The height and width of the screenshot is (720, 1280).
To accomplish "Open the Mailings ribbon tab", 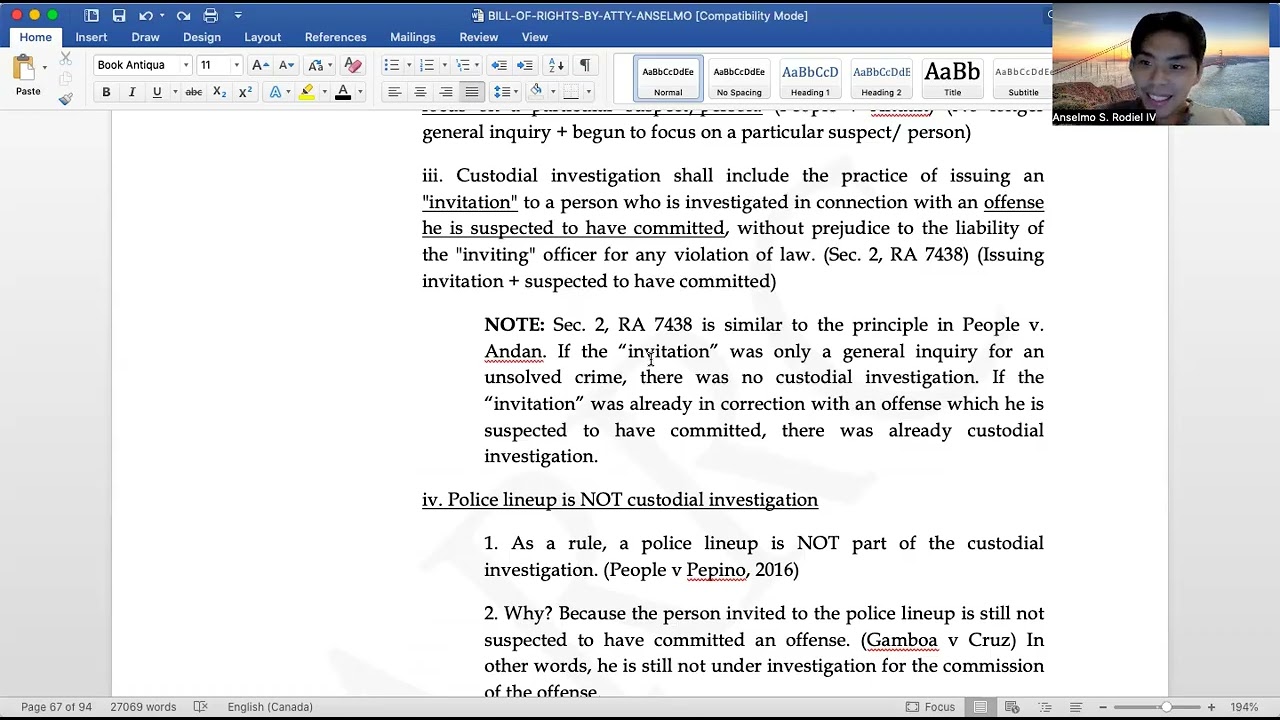I will [413, 37].
